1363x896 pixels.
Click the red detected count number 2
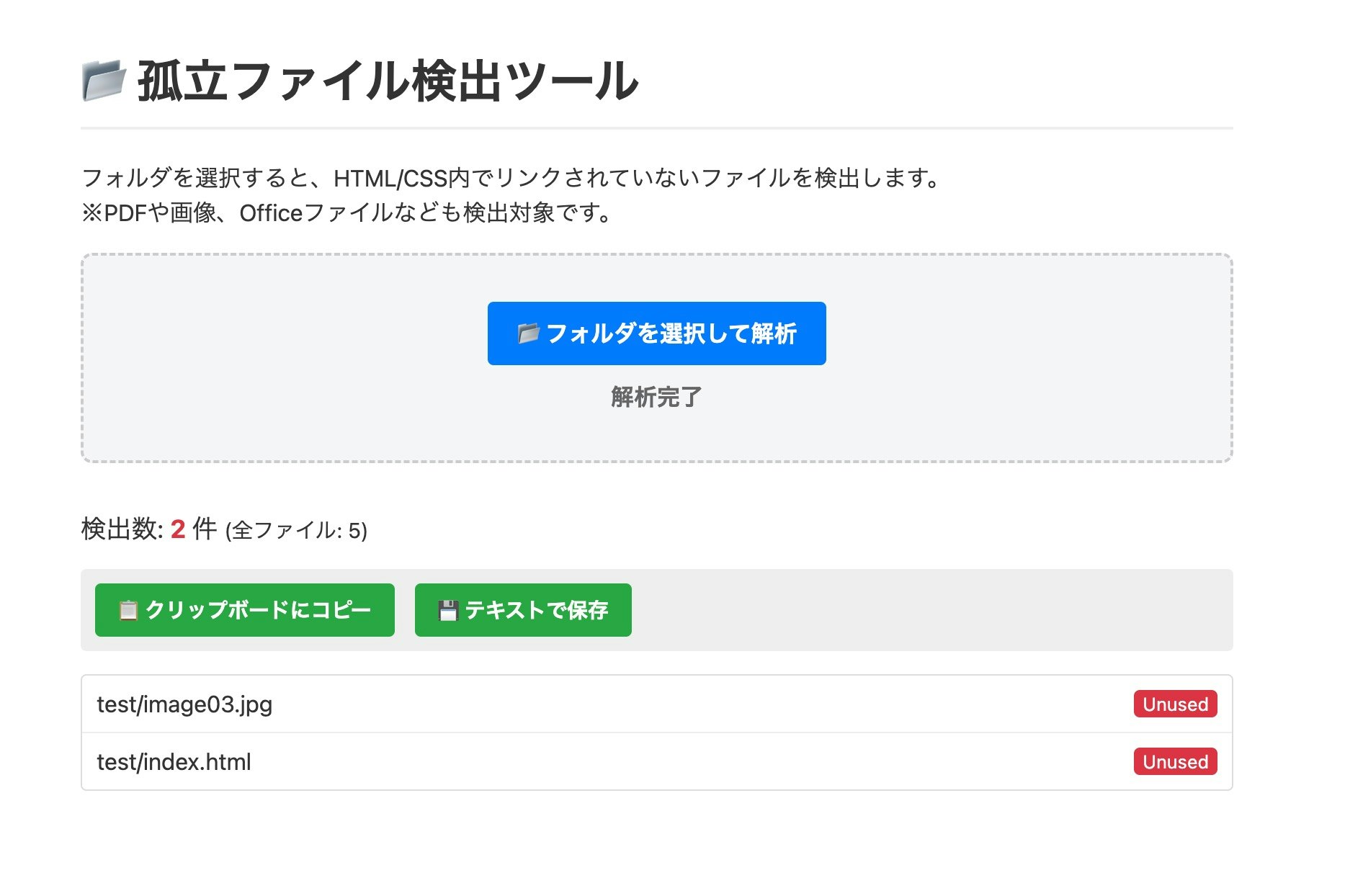pyautogui.click(x=178, y=529)
